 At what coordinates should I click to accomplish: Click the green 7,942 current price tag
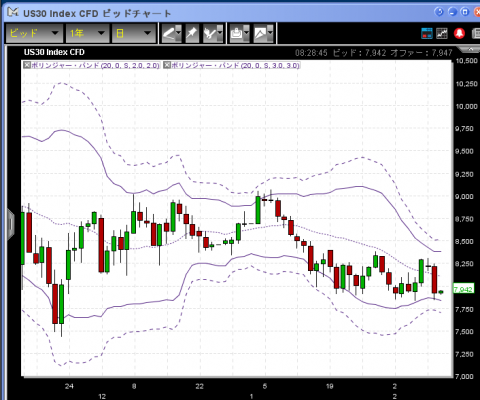(463, 289)
